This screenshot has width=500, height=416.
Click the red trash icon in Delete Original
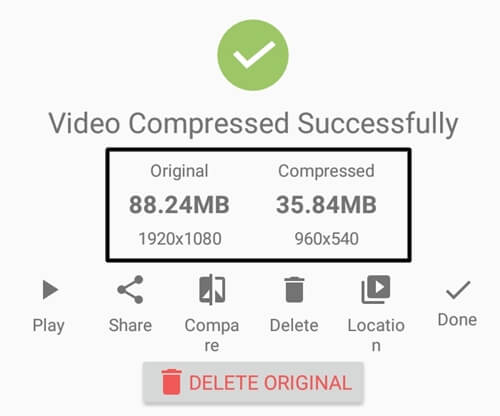pyautogui.click(x=172, y=382)
